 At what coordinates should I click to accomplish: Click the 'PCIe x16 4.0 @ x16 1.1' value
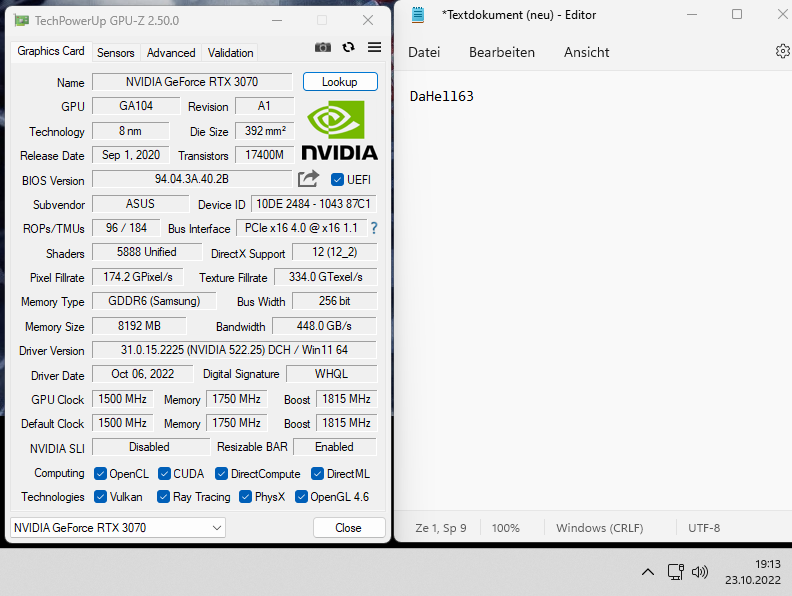tap(301, 228)
